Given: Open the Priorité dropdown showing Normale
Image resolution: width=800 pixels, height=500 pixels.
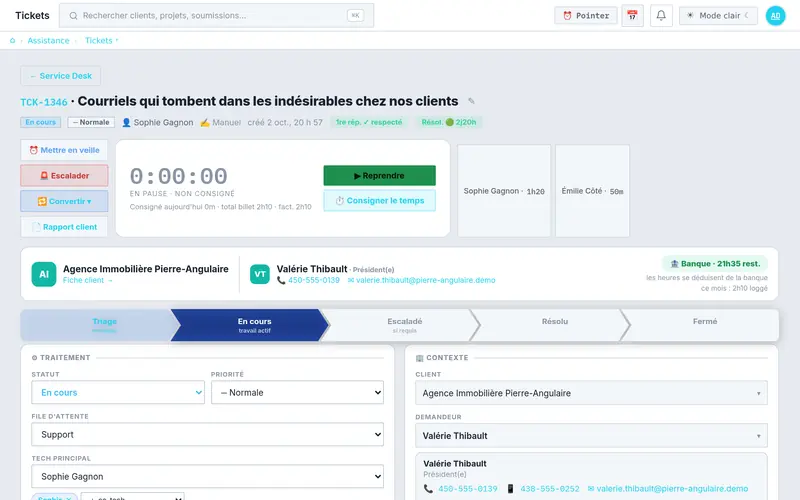Looking at the screenshot, I should point(297,392).
